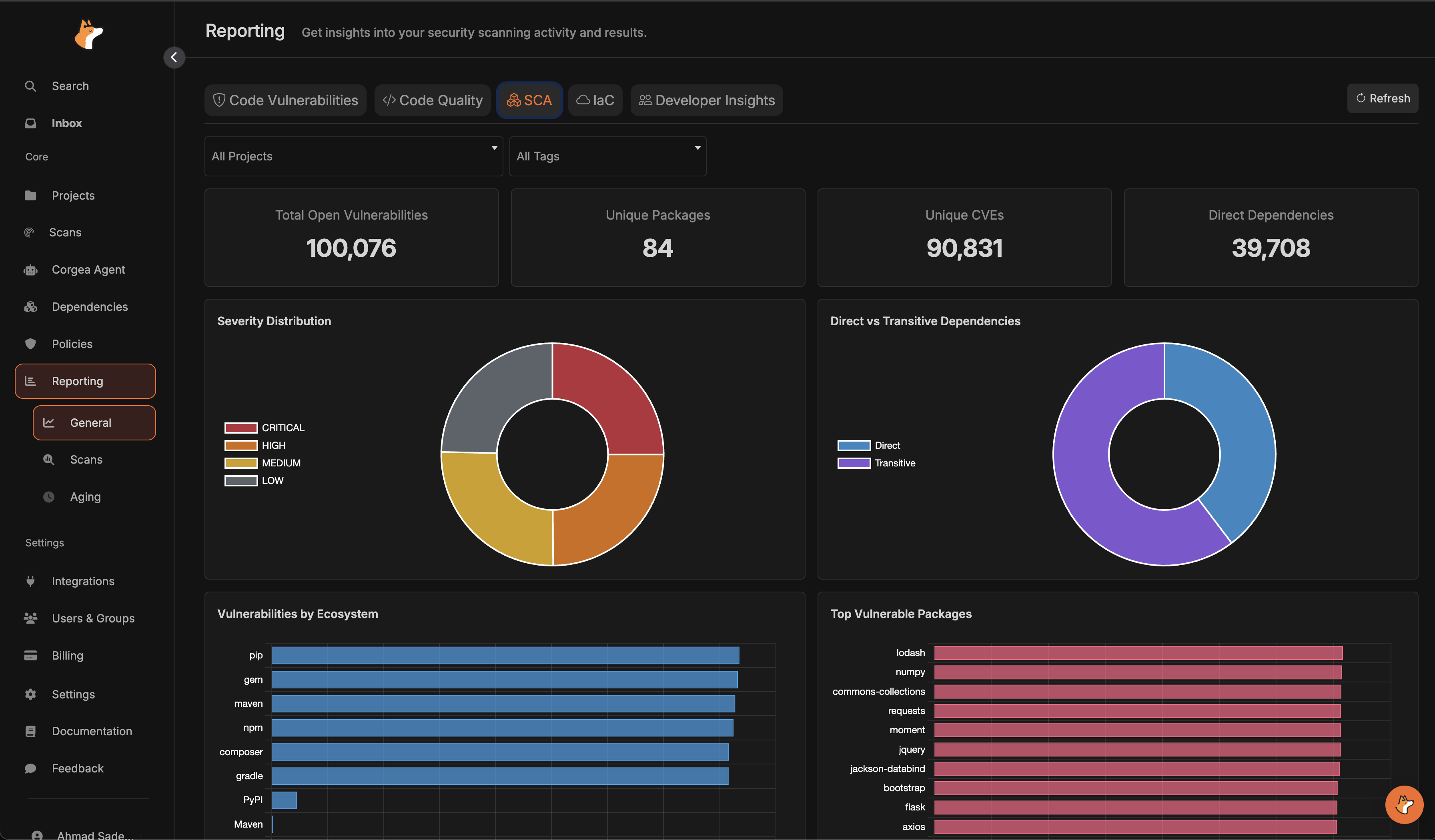Open Corgea Agent robot icon

point(31,270)
